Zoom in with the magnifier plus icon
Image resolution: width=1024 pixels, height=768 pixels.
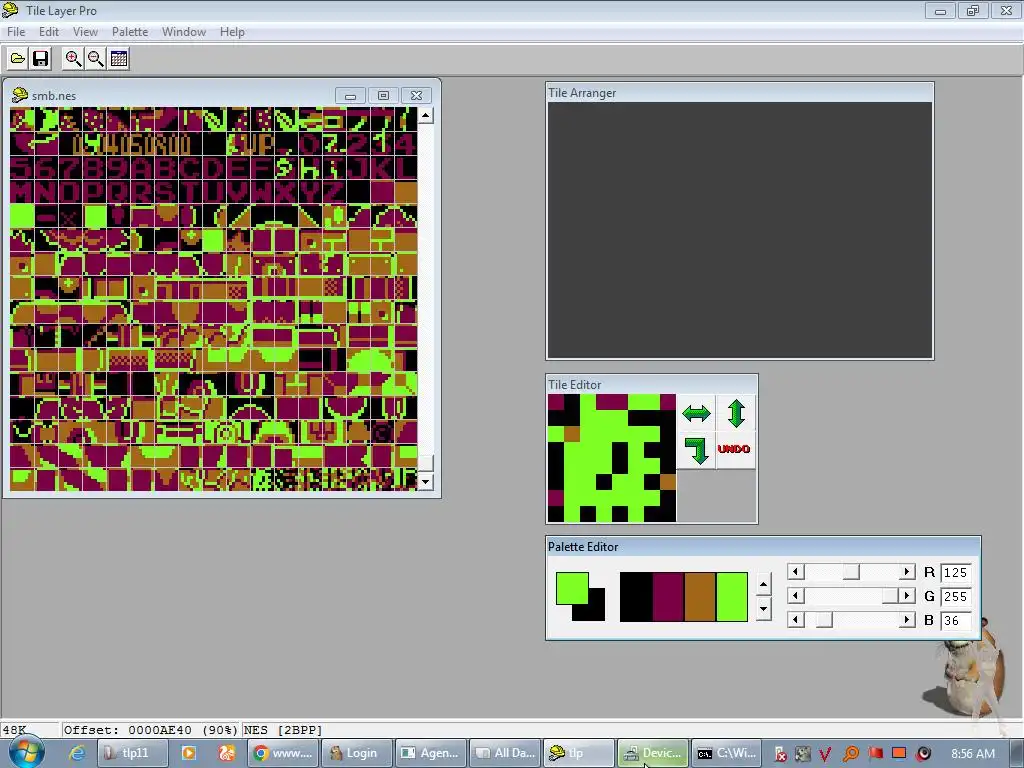73,59
